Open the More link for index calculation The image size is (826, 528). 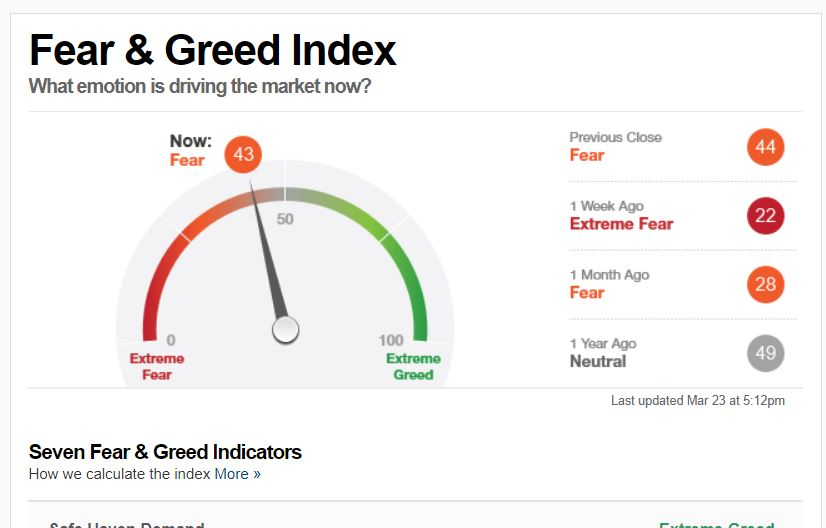[238, 474]
